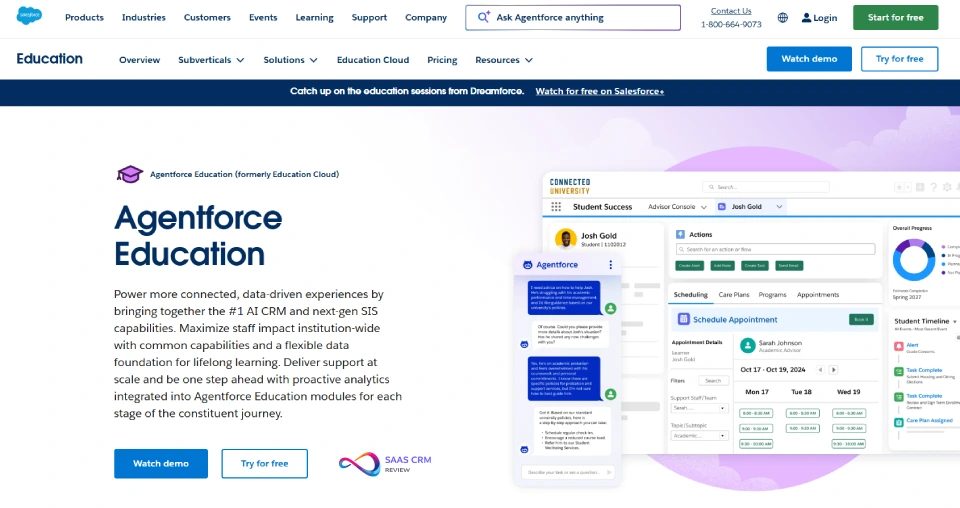The image size is (960, 508).
Task: Click the Login person icon
Action: tap(806, 18)
